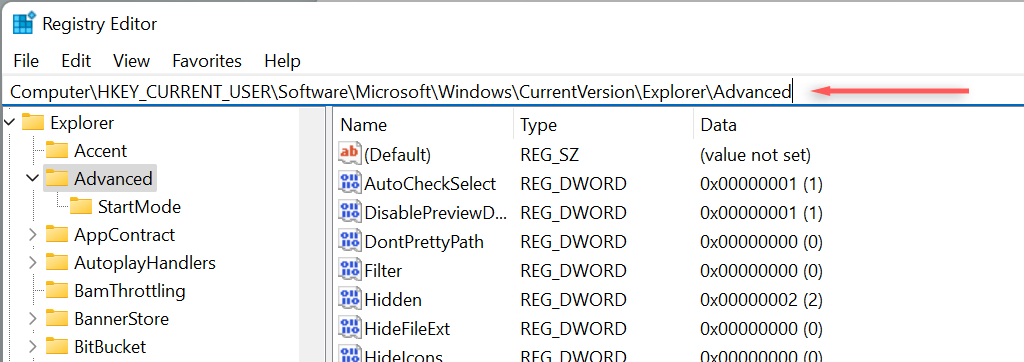The height and width of the screenshot is (362, 1024).
Task: Click the (Default) string value icon
Action: 349,154
